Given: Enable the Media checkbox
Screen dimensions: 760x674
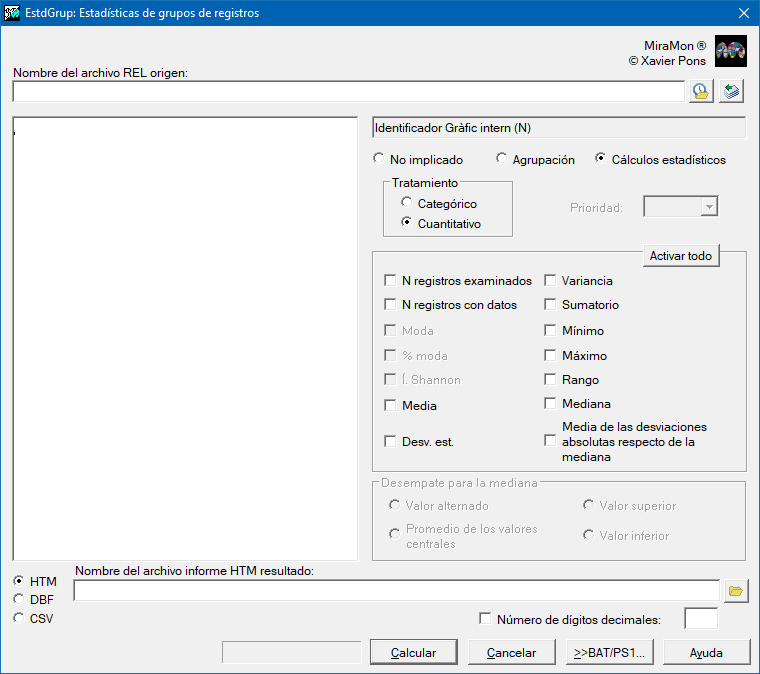Looking at the screenshot, I should 390,406.
